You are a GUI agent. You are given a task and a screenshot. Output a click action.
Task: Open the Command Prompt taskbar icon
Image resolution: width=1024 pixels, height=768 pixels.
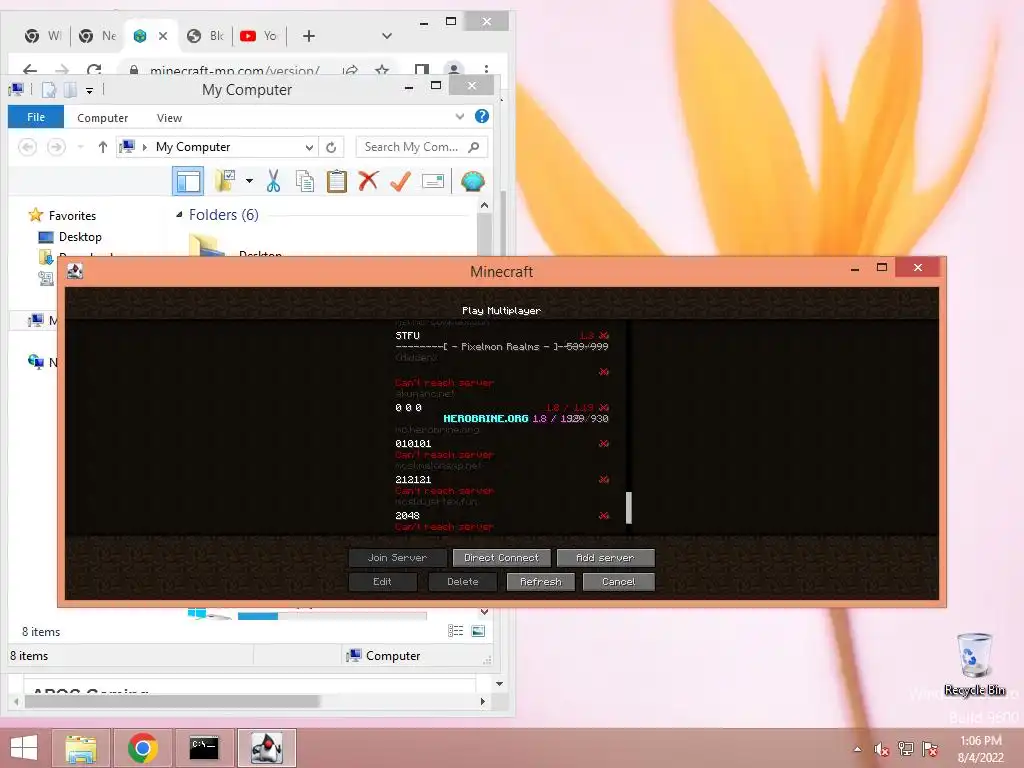point(204,748)
